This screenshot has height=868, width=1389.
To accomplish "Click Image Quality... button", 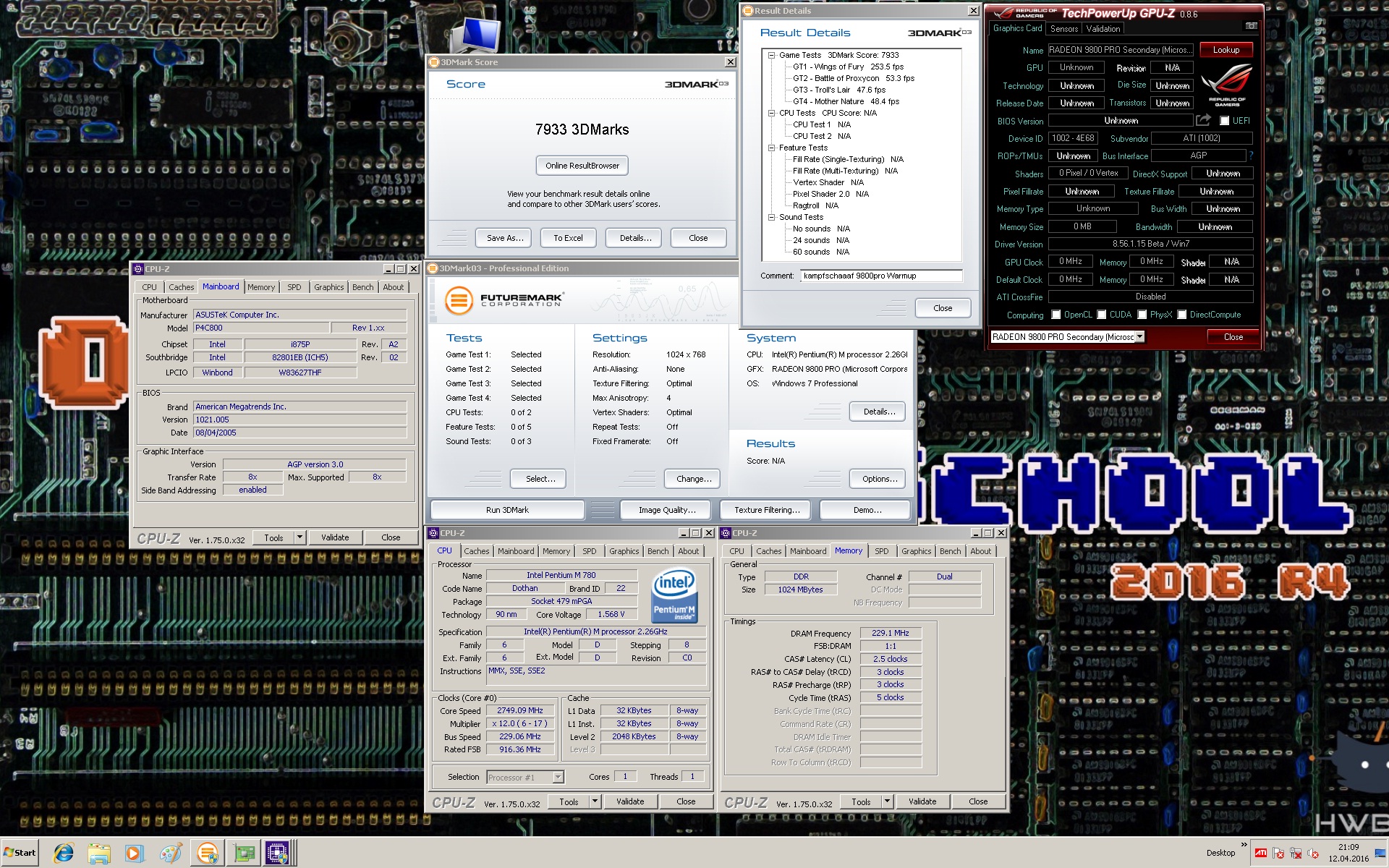I will [667, 510].
